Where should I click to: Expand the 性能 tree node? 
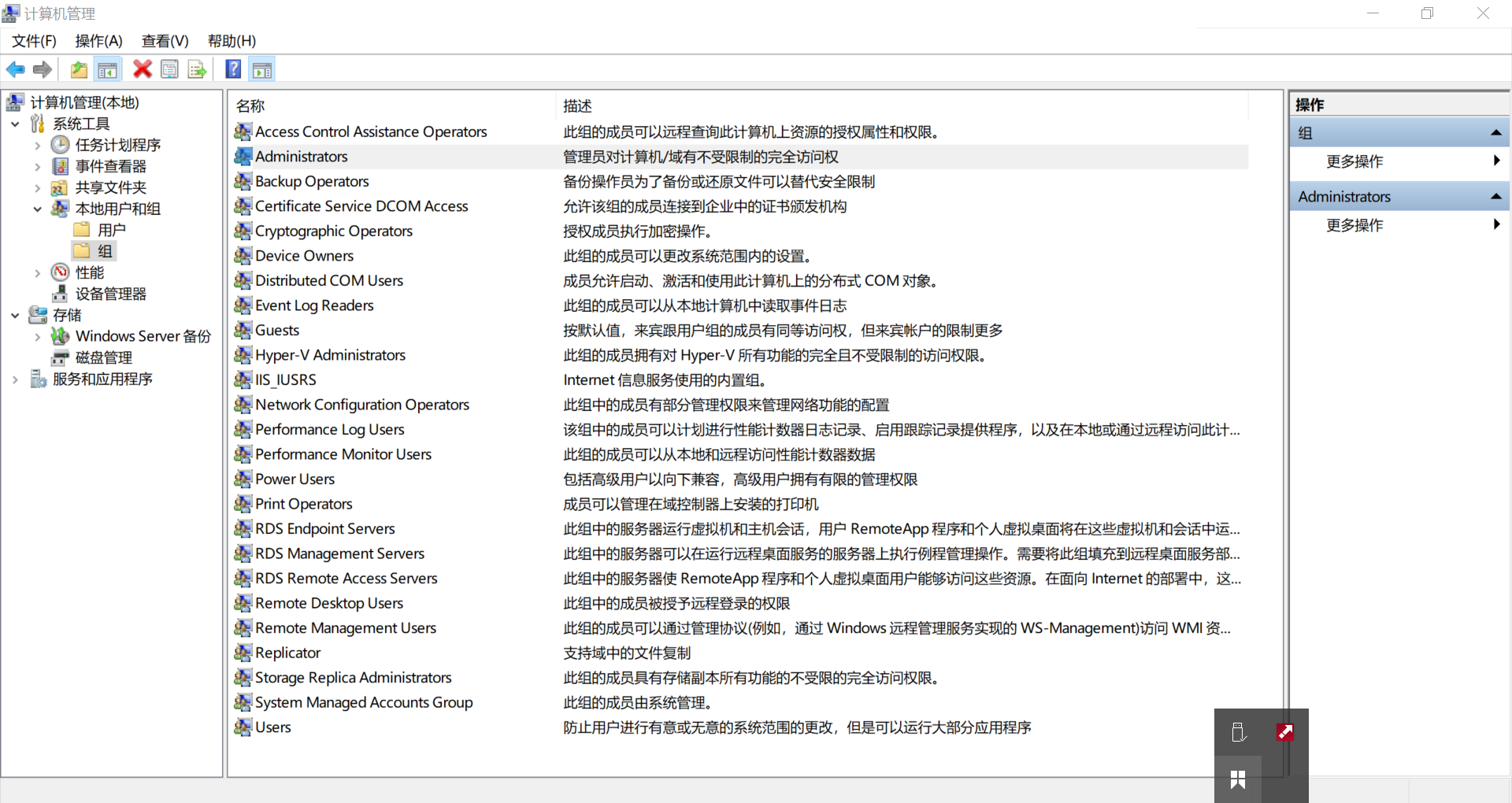coord(37,272)
